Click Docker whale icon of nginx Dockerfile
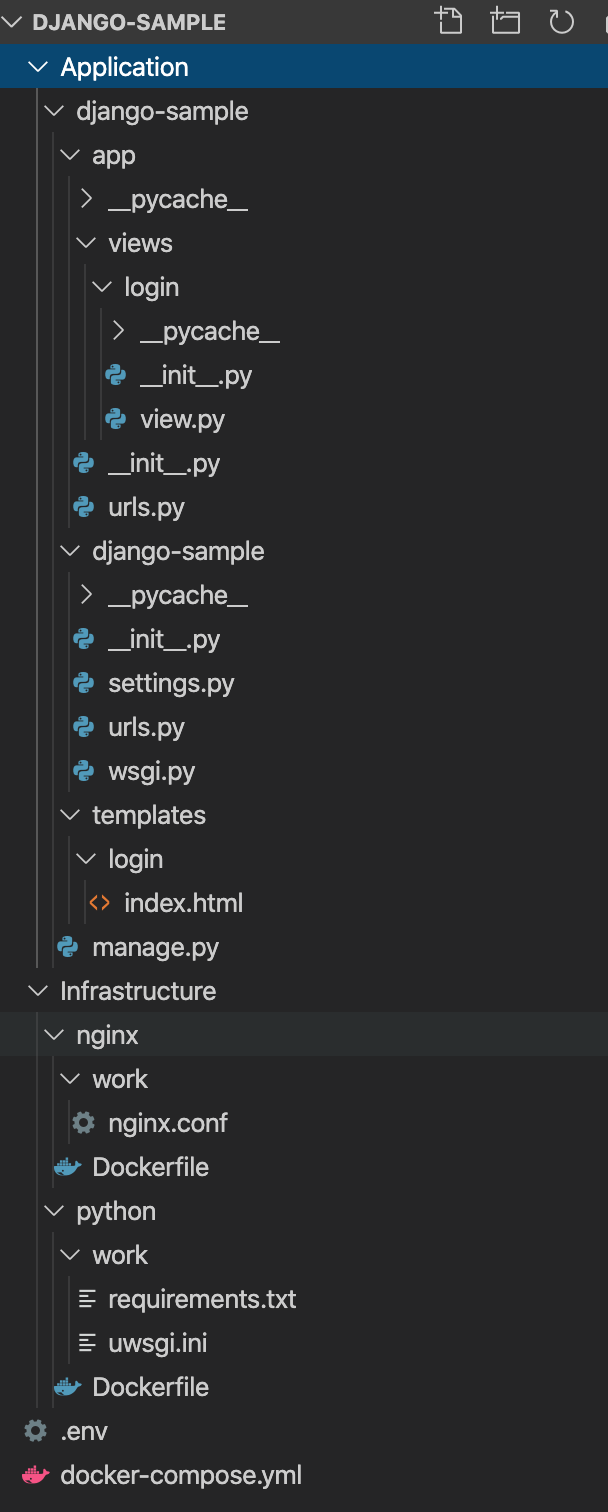Viewport: 608px width, 1512px height. [x=67, y=1167]
